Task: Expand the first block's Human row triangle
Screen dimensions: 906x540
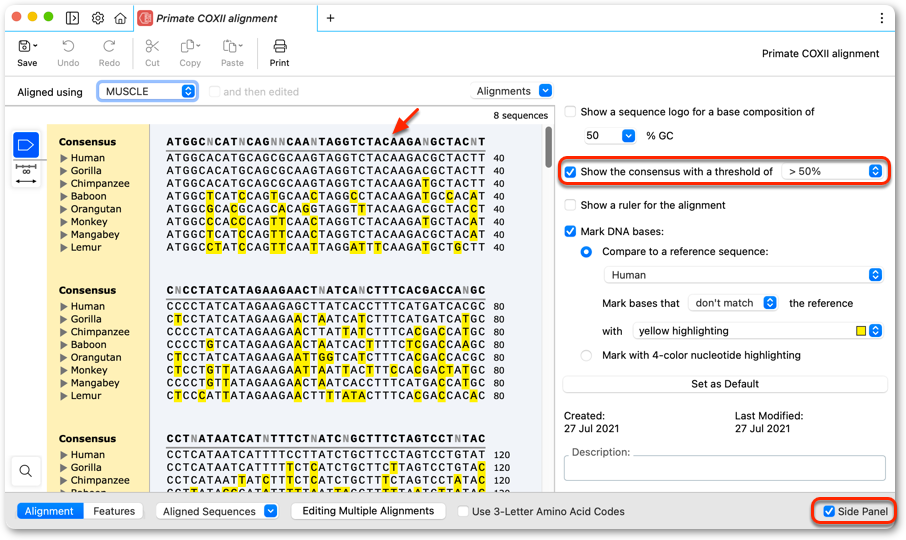Action: coord(64,158)
